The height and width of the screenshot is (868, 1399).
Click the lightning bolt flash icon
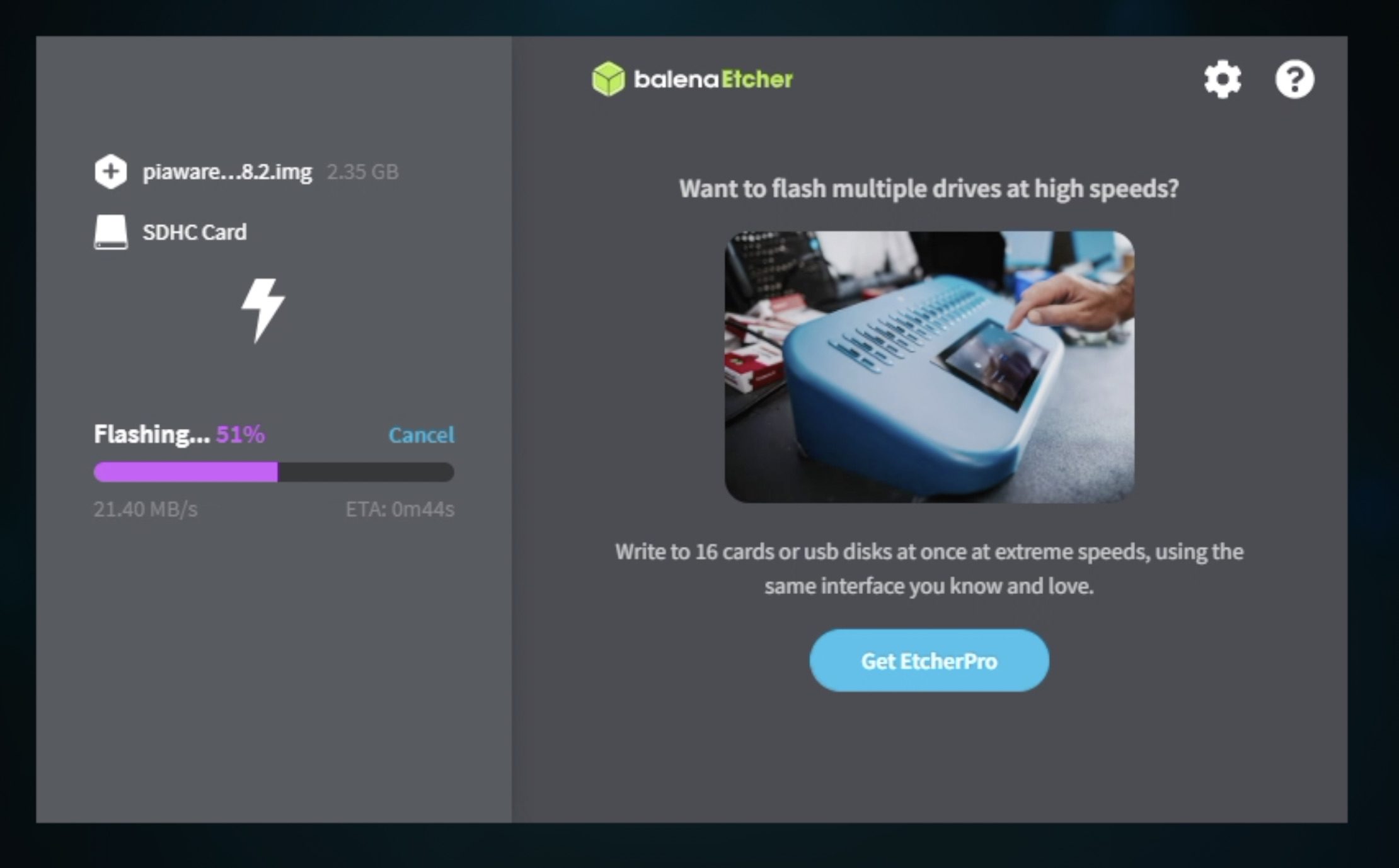(263, 311)
